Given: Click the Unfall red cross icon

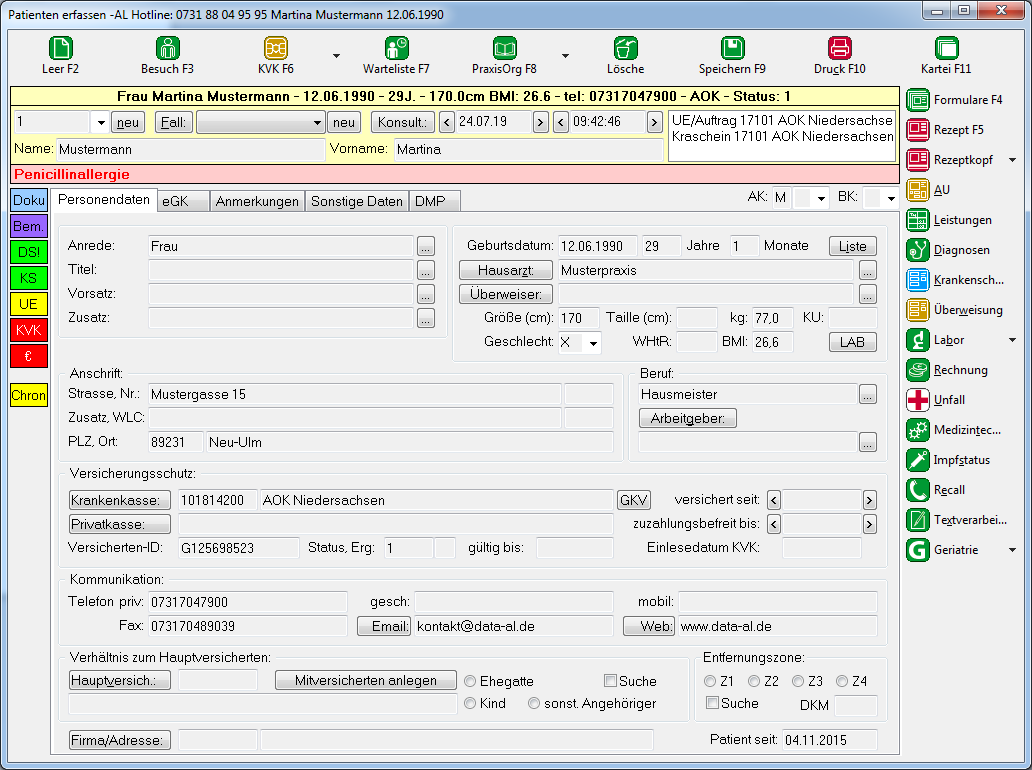Looking at the screenshot, I should pyautogui.click(x=917, y=400).
